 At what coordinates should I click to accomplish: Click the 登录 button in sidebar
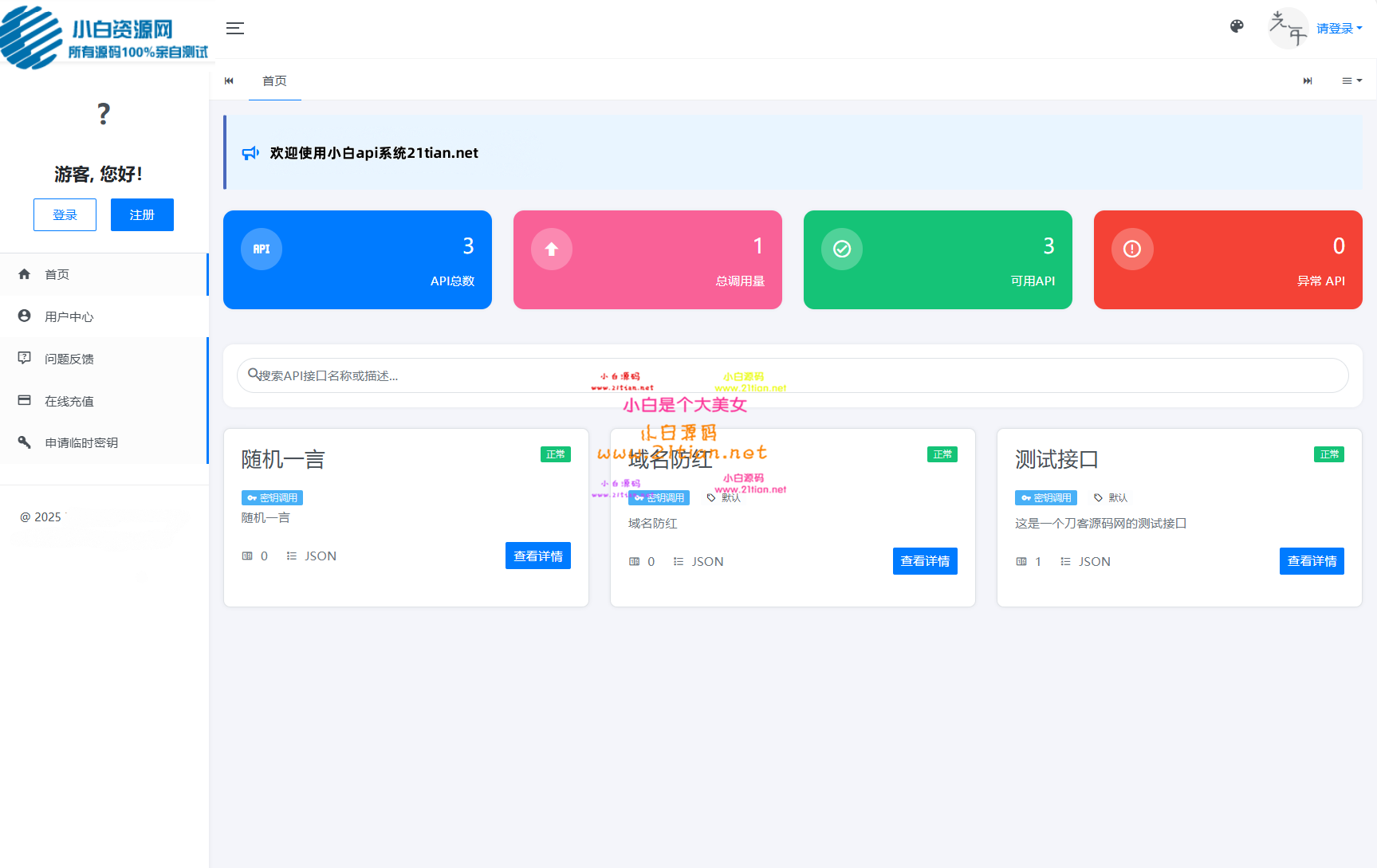pyautogui.click(x=65, y=214)
